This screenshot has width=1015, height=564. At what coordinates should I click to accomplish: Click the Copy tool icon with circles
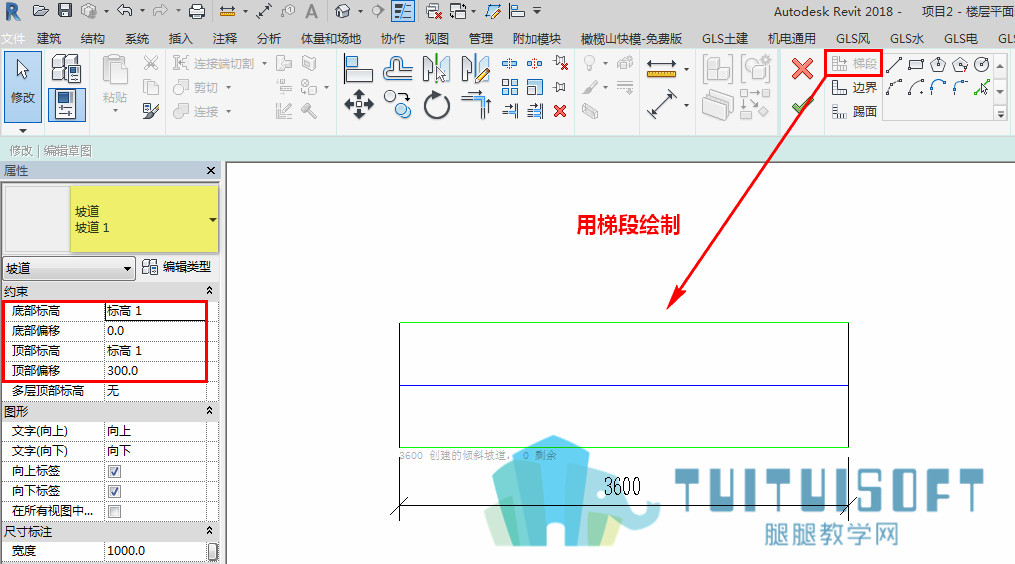(x=397, y=104)
